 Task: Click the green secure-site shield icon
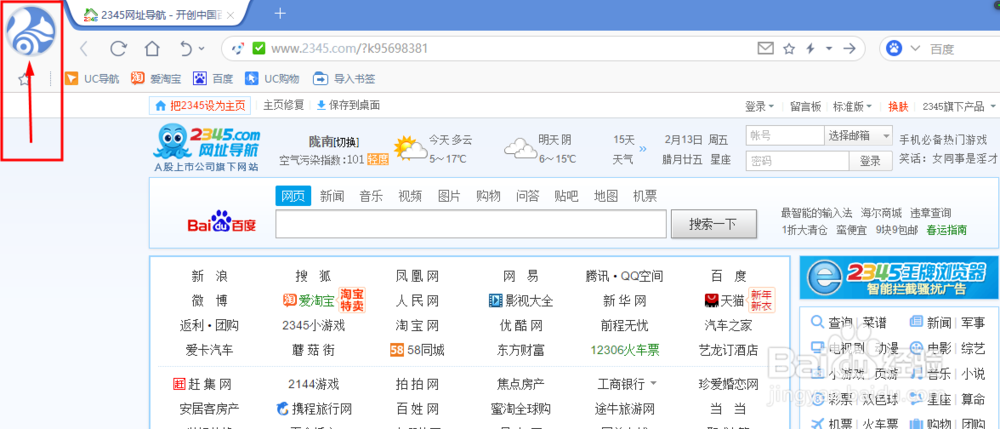tap(258, 48)
